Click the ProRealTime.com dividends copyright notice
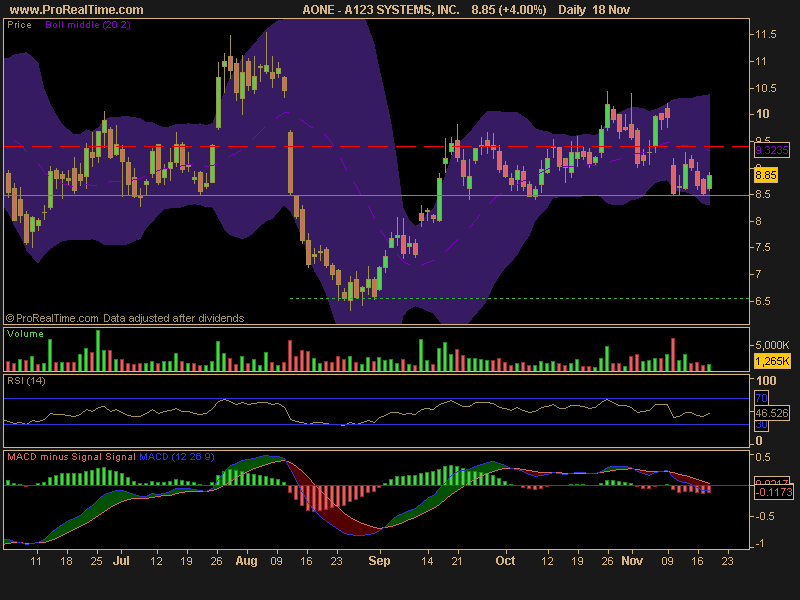This screenshot has height=600, width=800. click(125, 318)
